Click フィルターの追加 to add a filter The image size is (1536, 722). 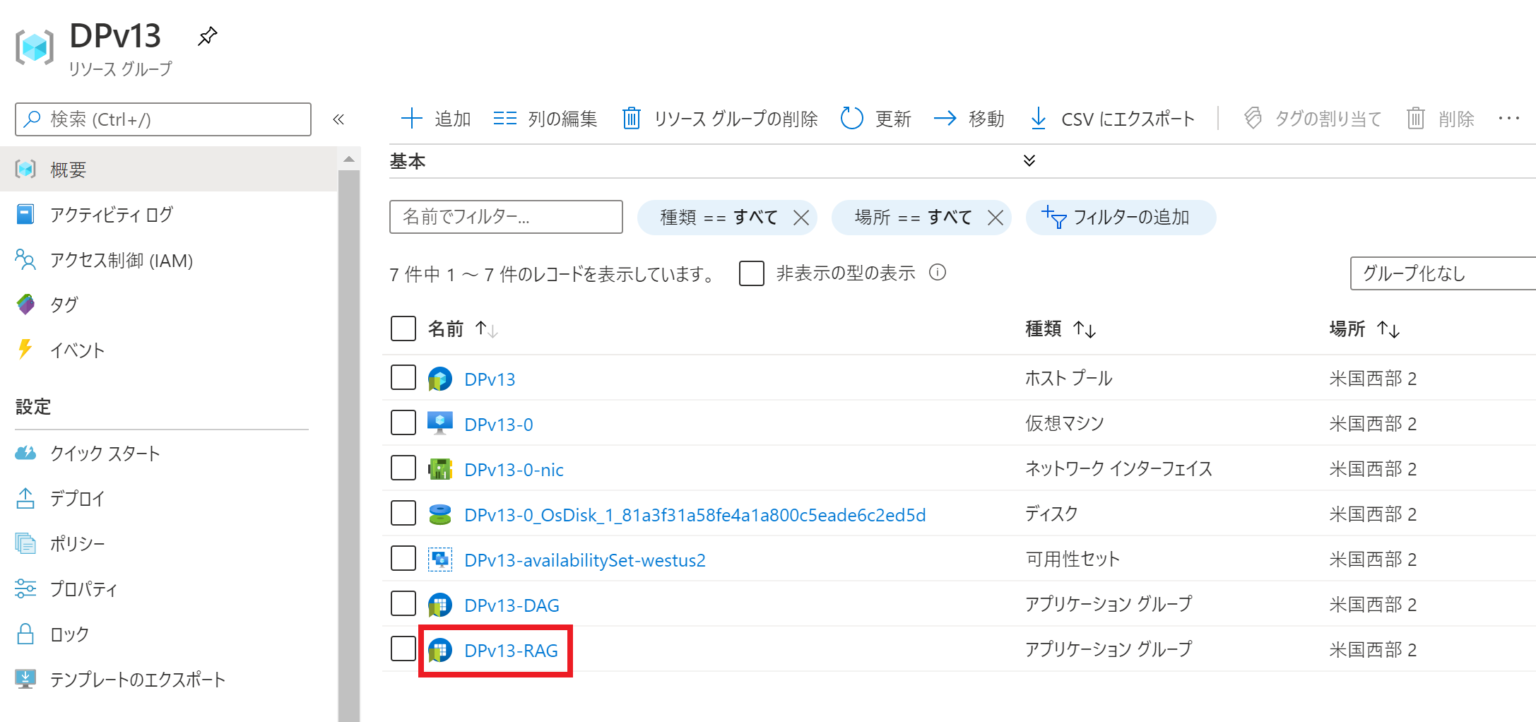[1120, 217]
